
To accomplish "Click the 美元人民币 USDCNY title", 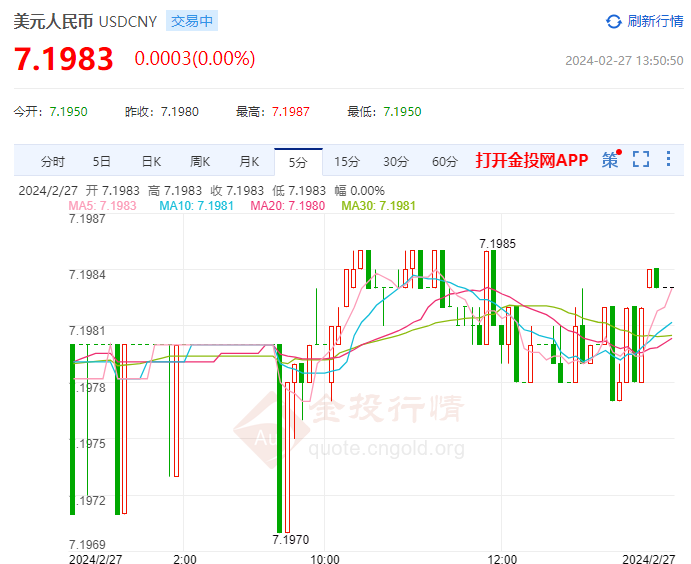I will point(85,22).
